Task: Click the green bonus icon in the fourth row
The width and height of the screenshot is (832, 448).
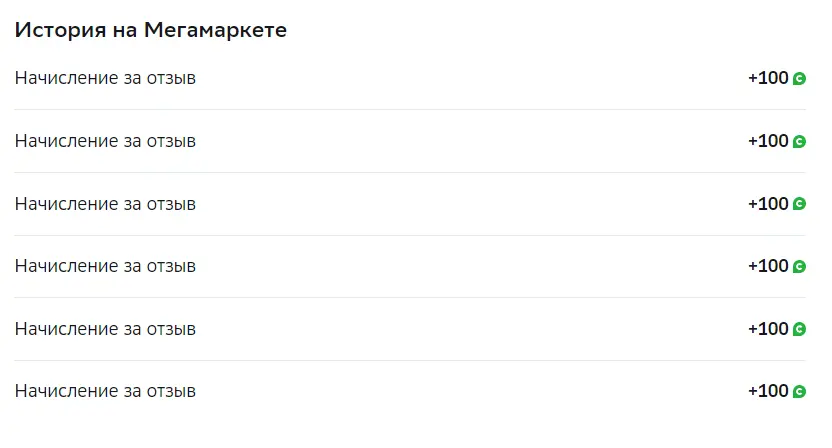Action: pos(799,266)
